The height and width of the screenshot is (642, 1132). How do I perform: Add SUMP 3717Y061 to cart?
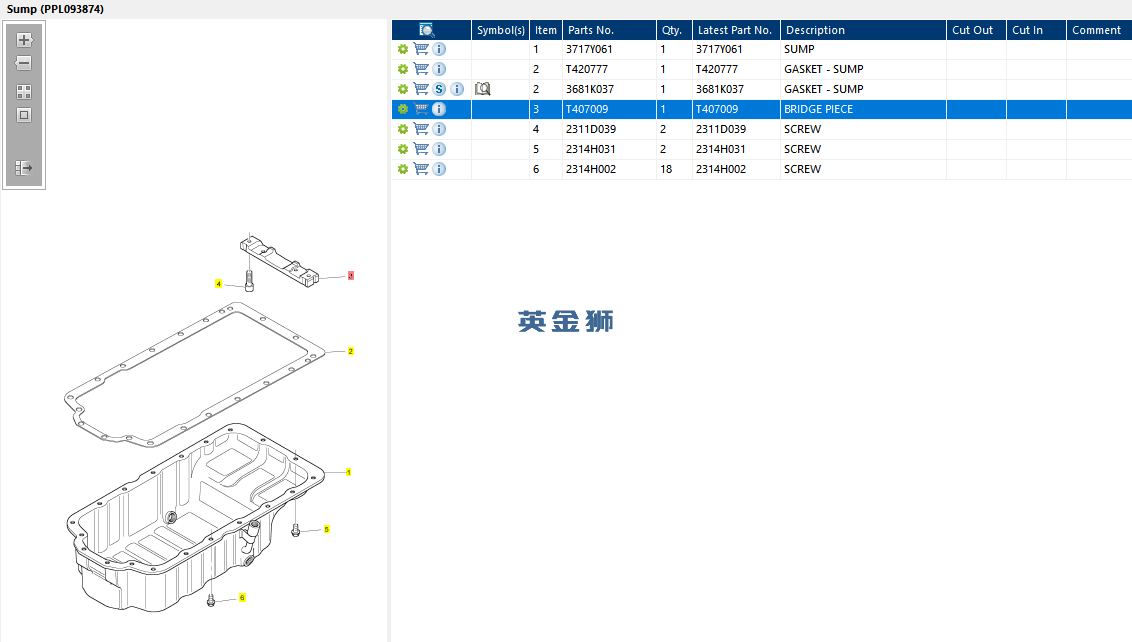pyautogui.click(x=421, y=49)
